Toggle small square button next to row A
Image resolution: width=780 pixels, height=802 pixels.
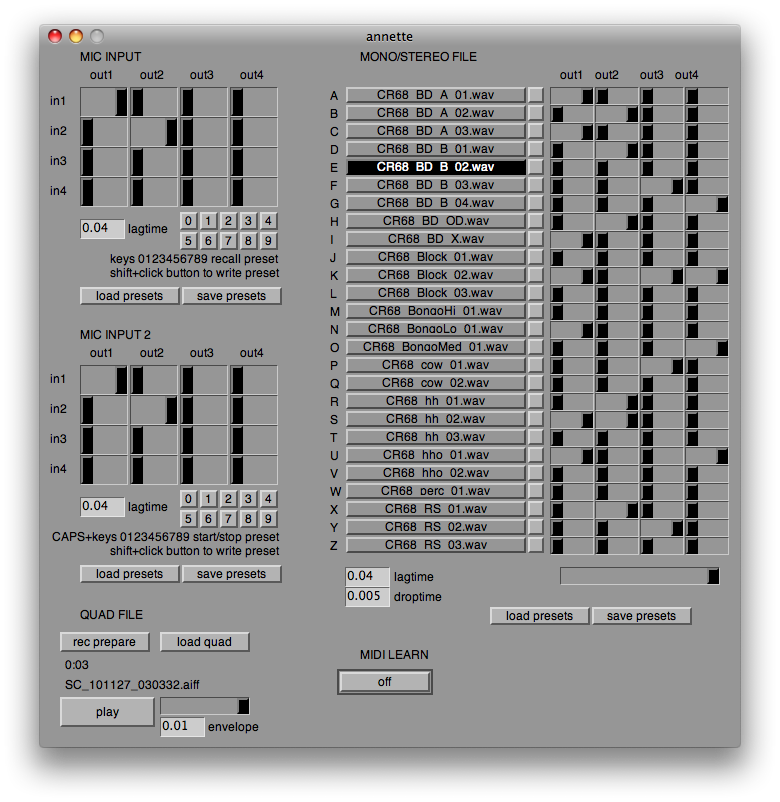click(x=536, y=95)
